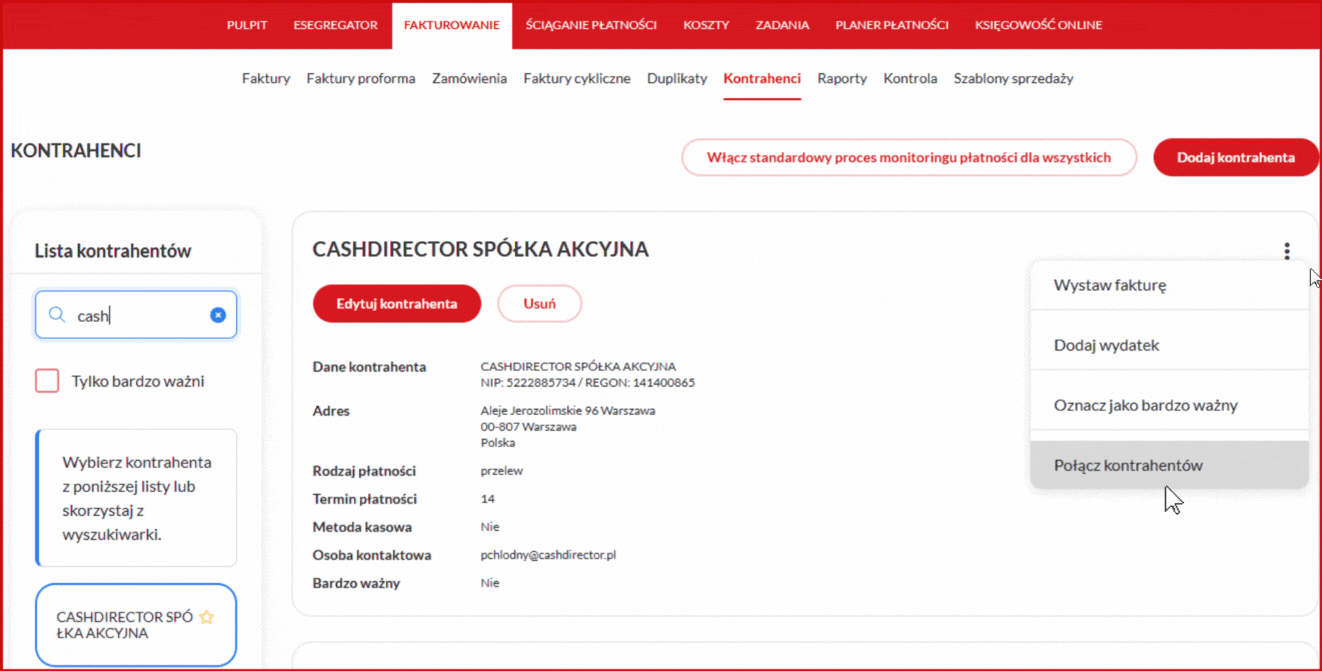
Task: Click the magnifier icon in the search box
Action: 57,315
